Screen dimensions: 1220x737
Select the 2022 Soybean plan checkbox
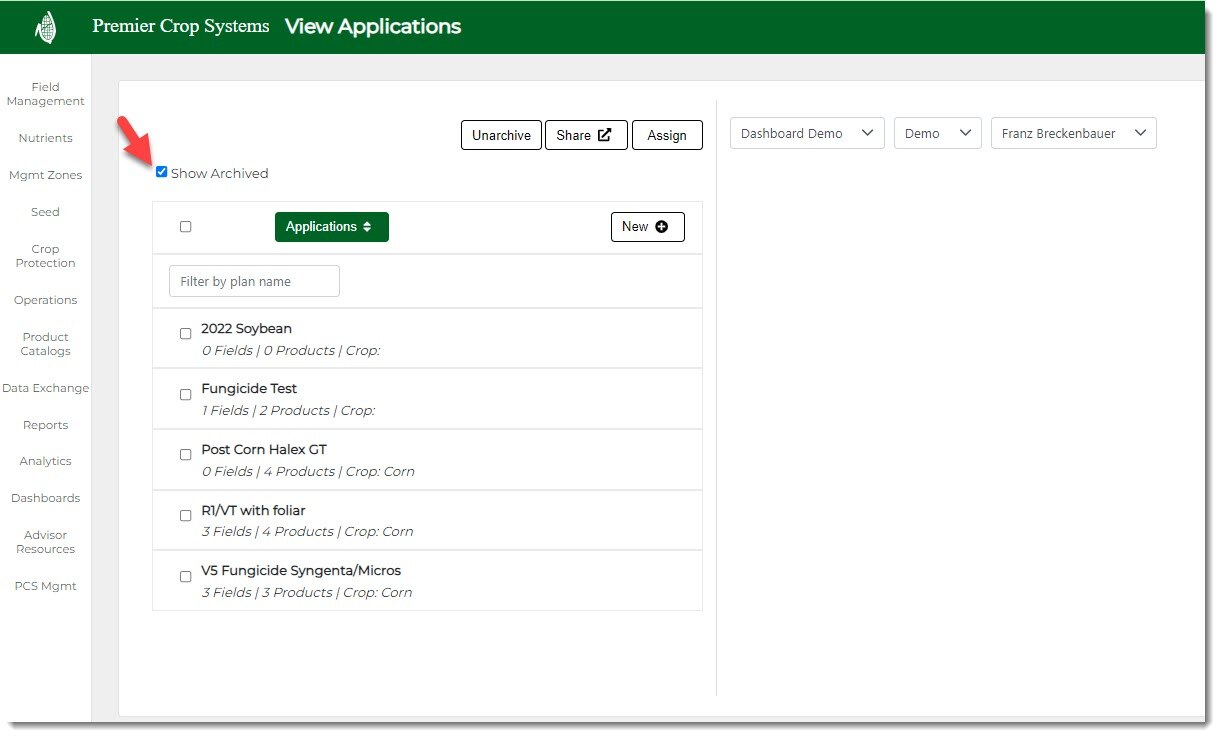pos(185,334)
